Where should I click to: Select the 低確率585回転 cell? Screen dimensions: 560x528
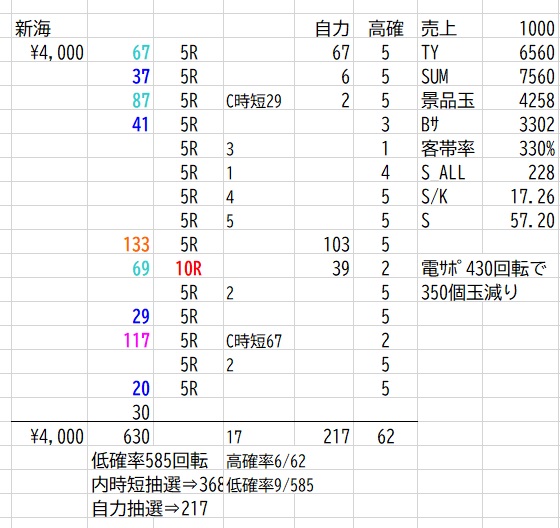point(150,460)
